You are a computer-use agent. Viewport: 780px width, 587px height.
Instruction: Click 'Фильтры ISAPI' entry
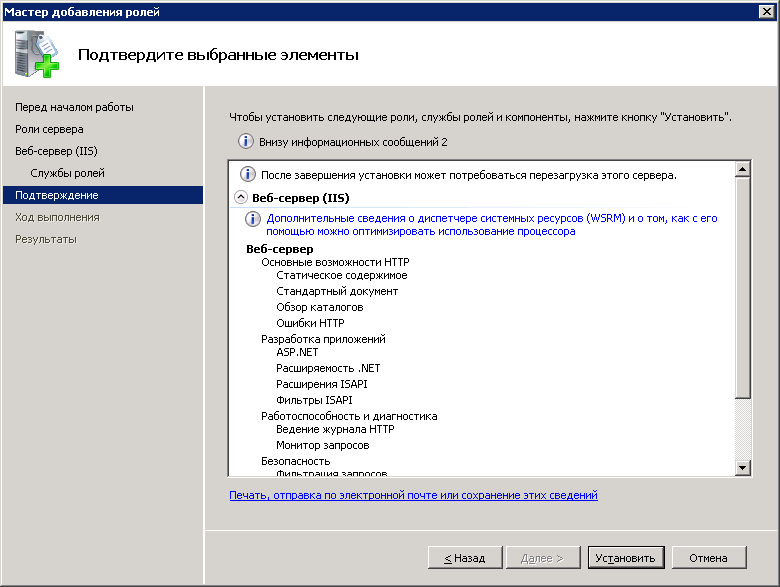point(314,400)
